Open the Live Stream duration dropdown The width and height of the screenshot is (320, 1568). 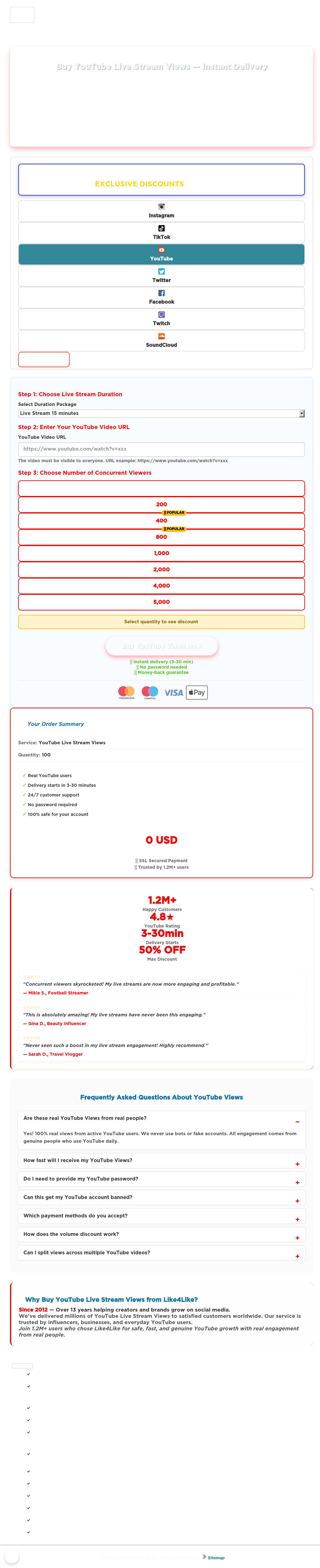[161, 413]
